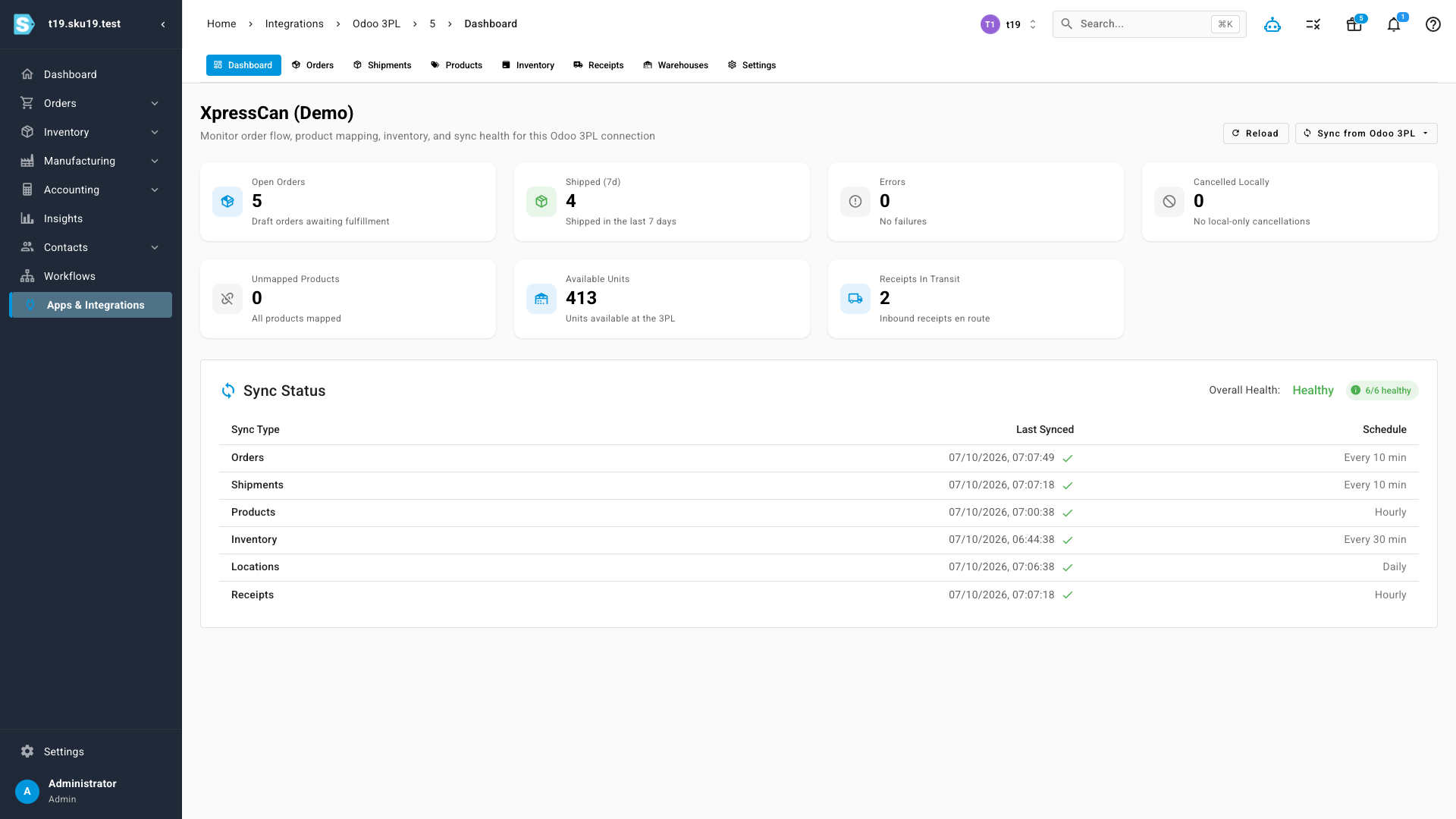This screenshot has height=819, width=1456.
Task: Switch to the Settings tab
Action: [x=752, y=65]
